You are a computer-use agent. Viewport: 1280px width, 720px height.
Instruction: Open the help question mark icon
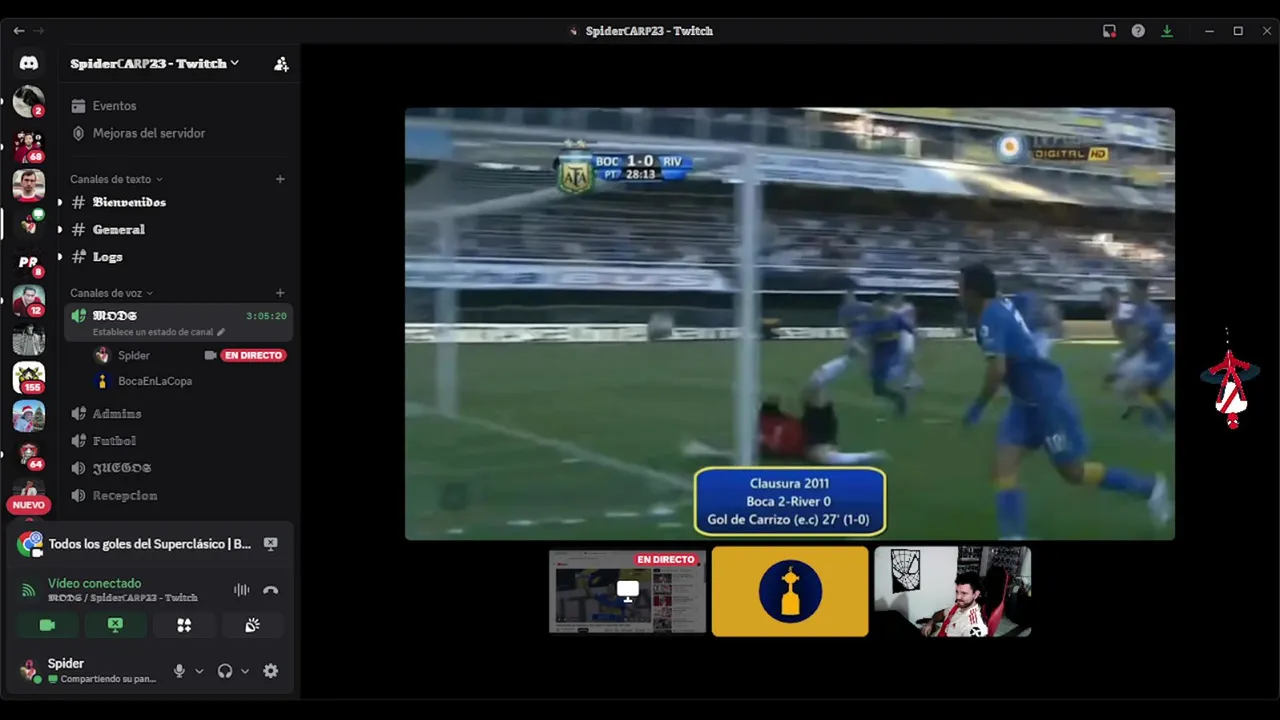1138,31
